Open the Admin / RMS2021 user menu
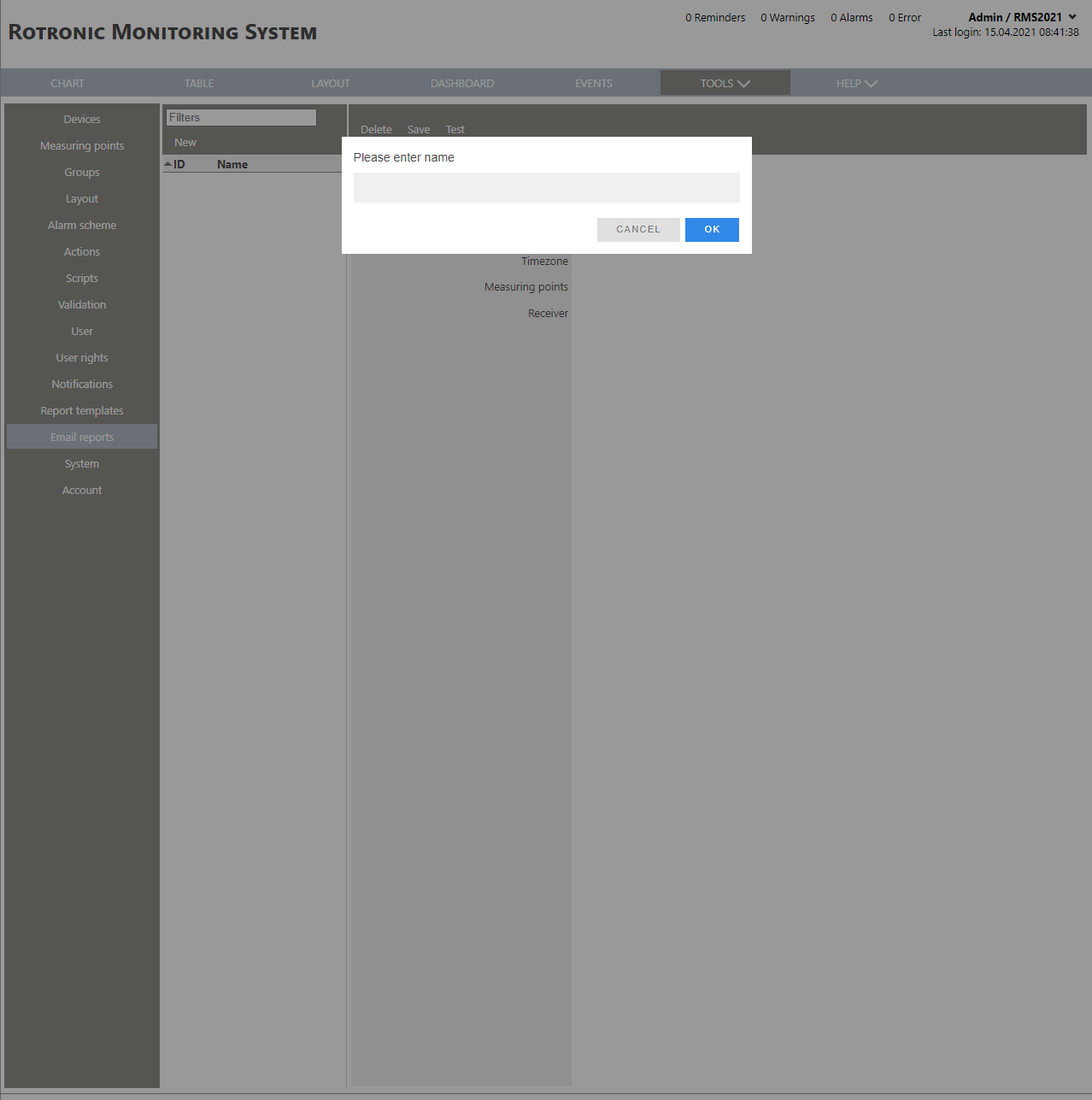 pyautogui.click(x=1022, y=17)
